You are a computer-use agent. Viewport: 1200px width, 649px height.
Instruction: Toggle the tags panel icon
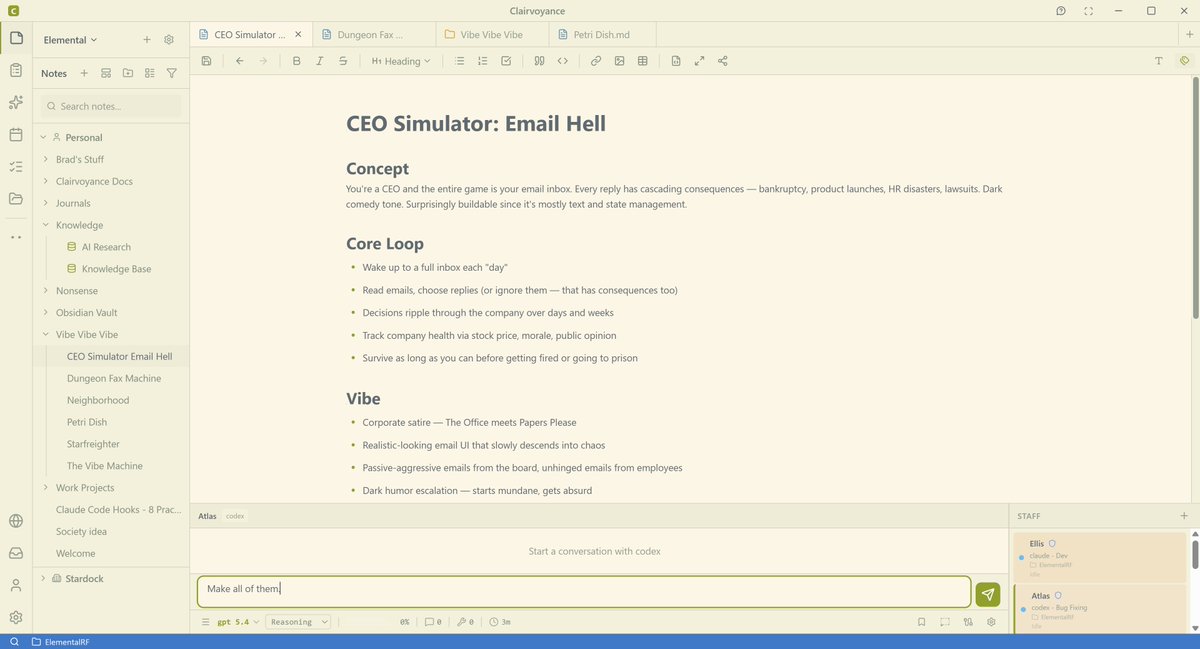[1184, 61]
